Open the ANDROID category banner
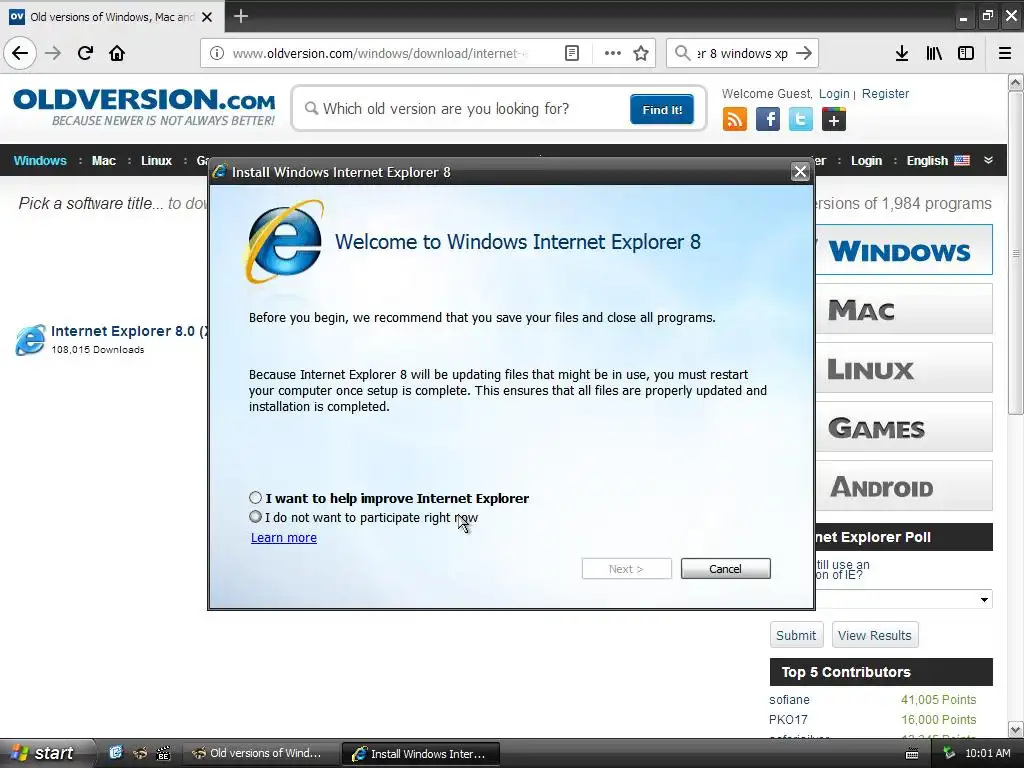The width and height of the screenshot is (1024, 768). click(904, 486)
